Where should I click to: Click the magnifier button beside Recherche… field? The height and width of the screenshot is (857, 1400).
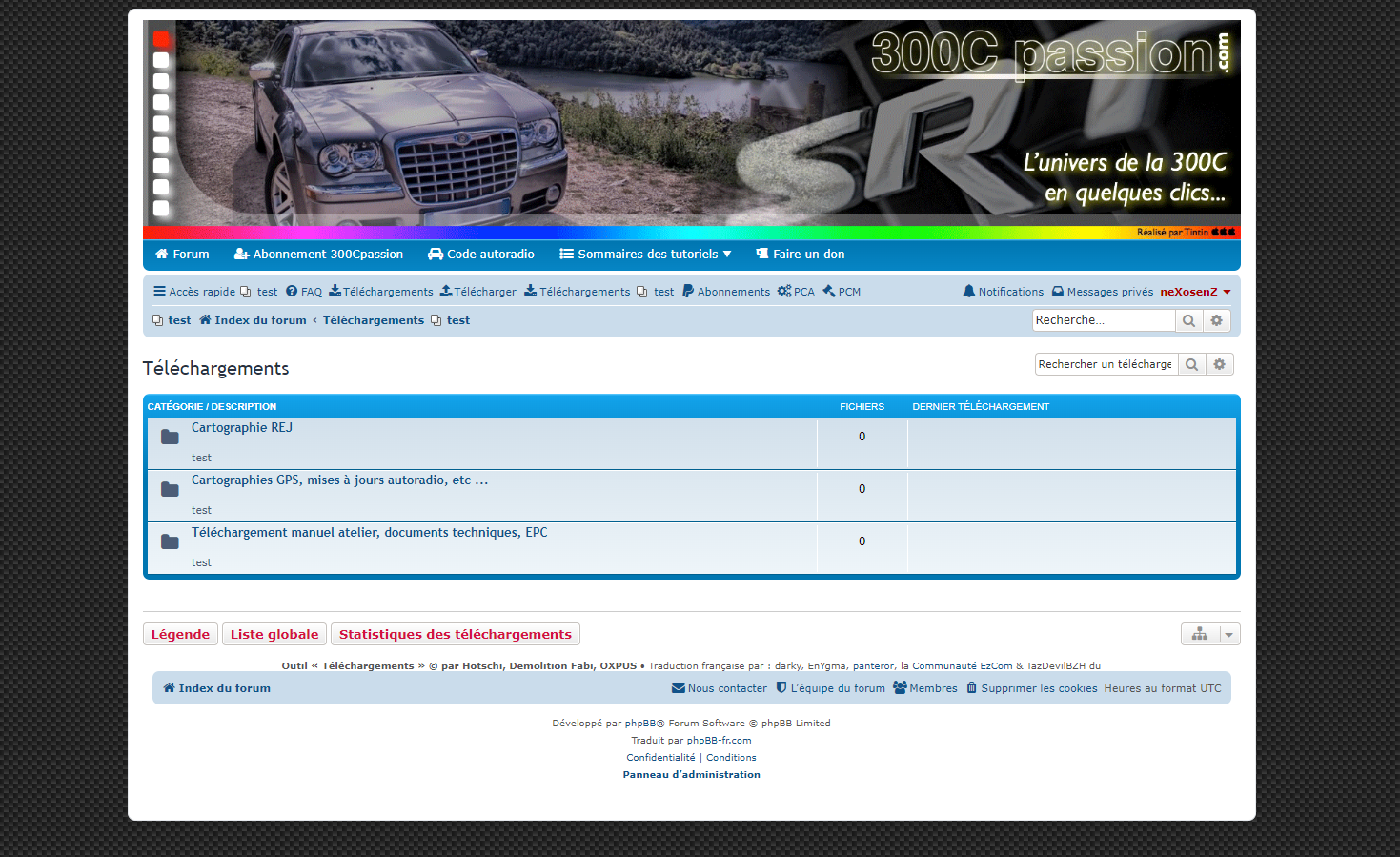click(x=1188, y=320)
